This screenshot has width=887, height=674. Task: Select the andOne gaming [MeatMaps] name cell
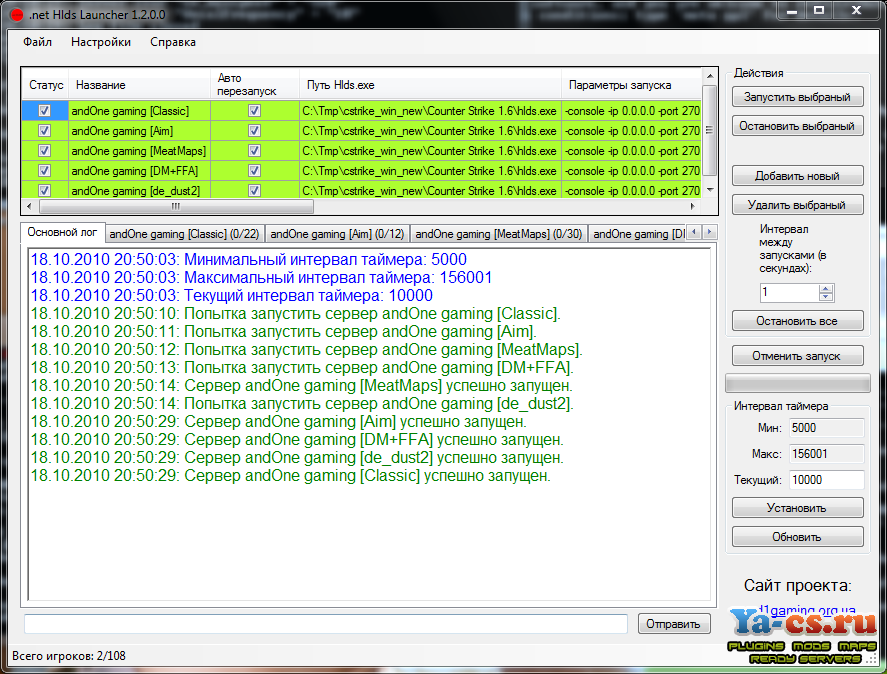click(140, 151)
